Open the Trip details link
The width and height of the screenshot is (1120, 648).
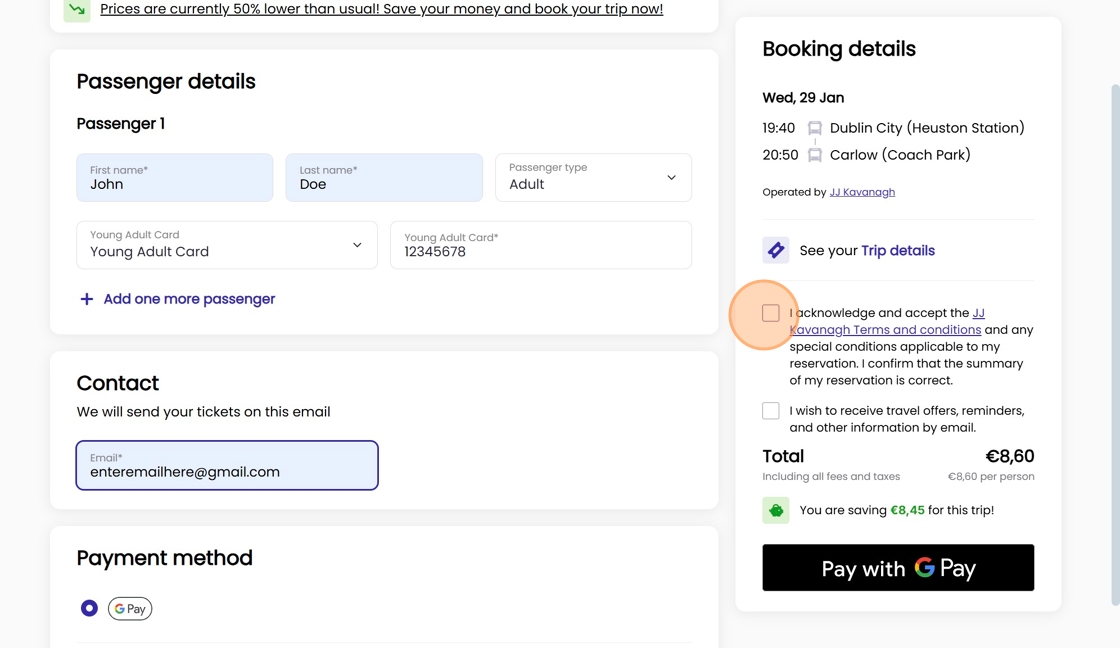pyautogui.click(x=898, y=250)
